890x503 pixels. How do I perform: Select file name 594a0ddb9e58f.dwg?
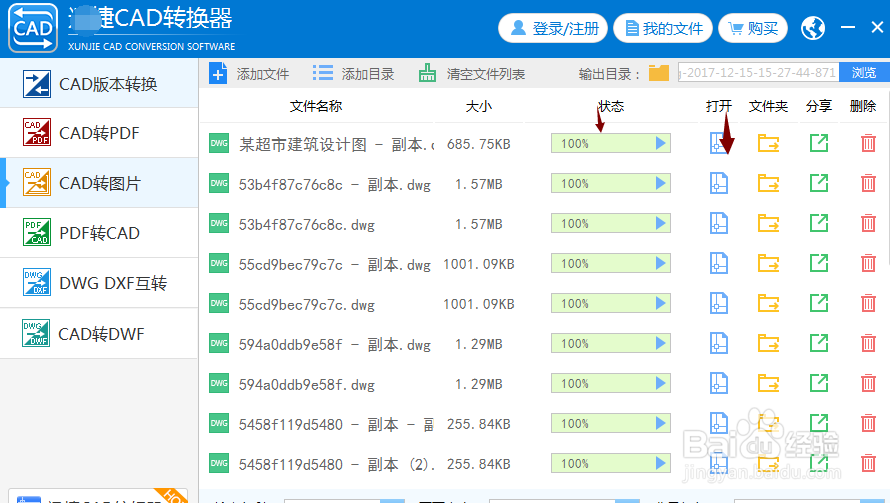coord(307,385)
